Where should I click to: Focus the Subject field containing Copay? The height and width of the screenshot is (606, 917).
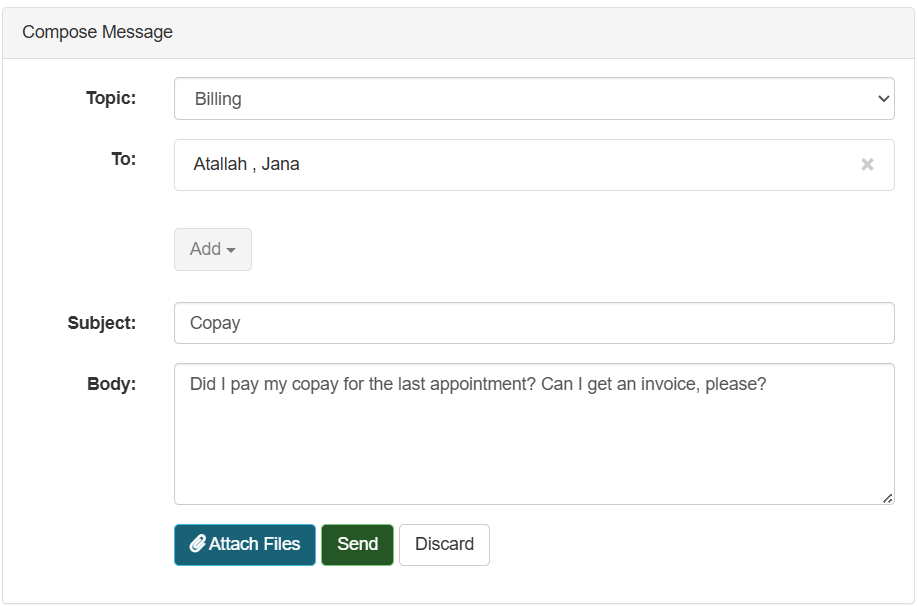pos(533,323)
